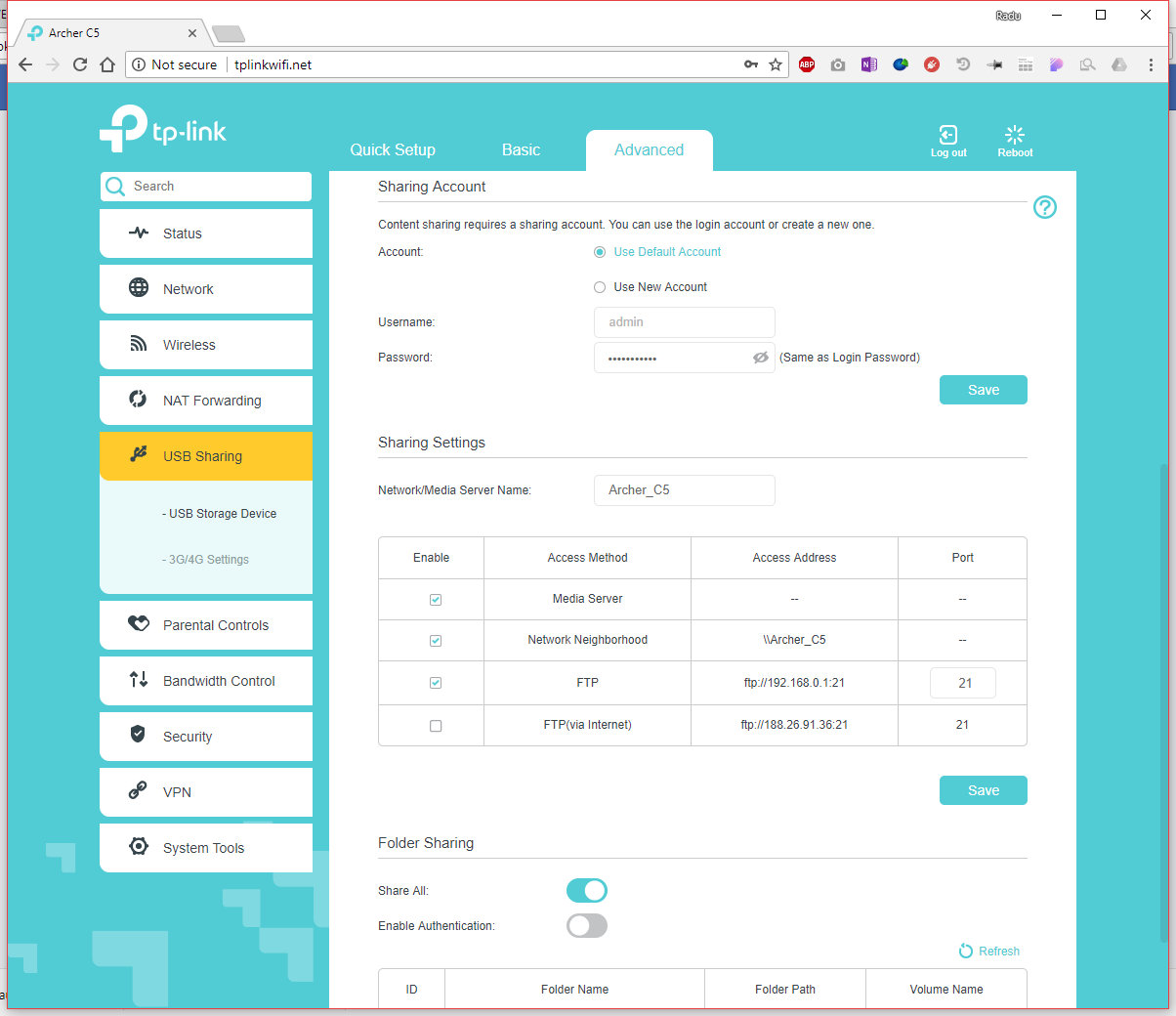The height and width of the screenshot is (1016, 1176).
Task: Click the Log out icon
Action: [x=947, y=136]
